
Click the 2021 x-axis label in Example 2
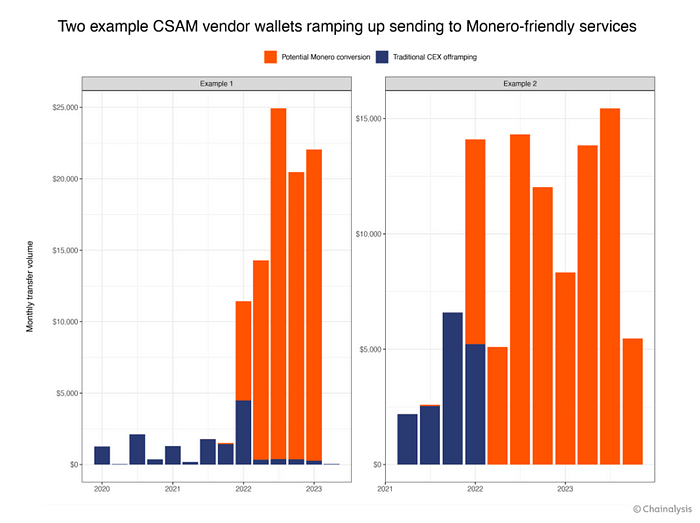385,489
